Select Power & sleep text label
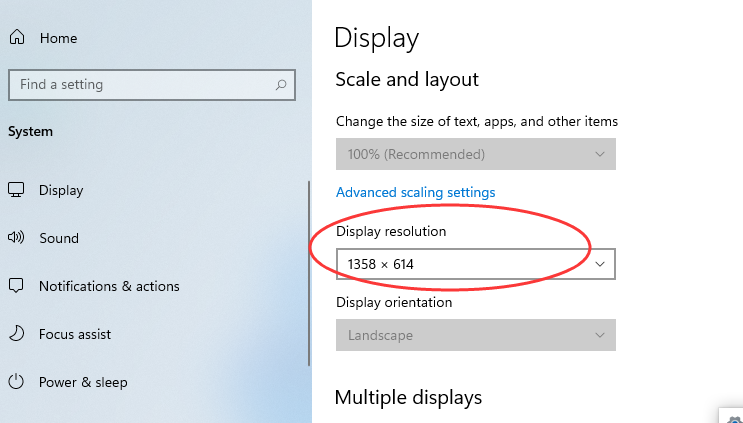Viewport: 743px width, 423px height. [x=83, y=382]
